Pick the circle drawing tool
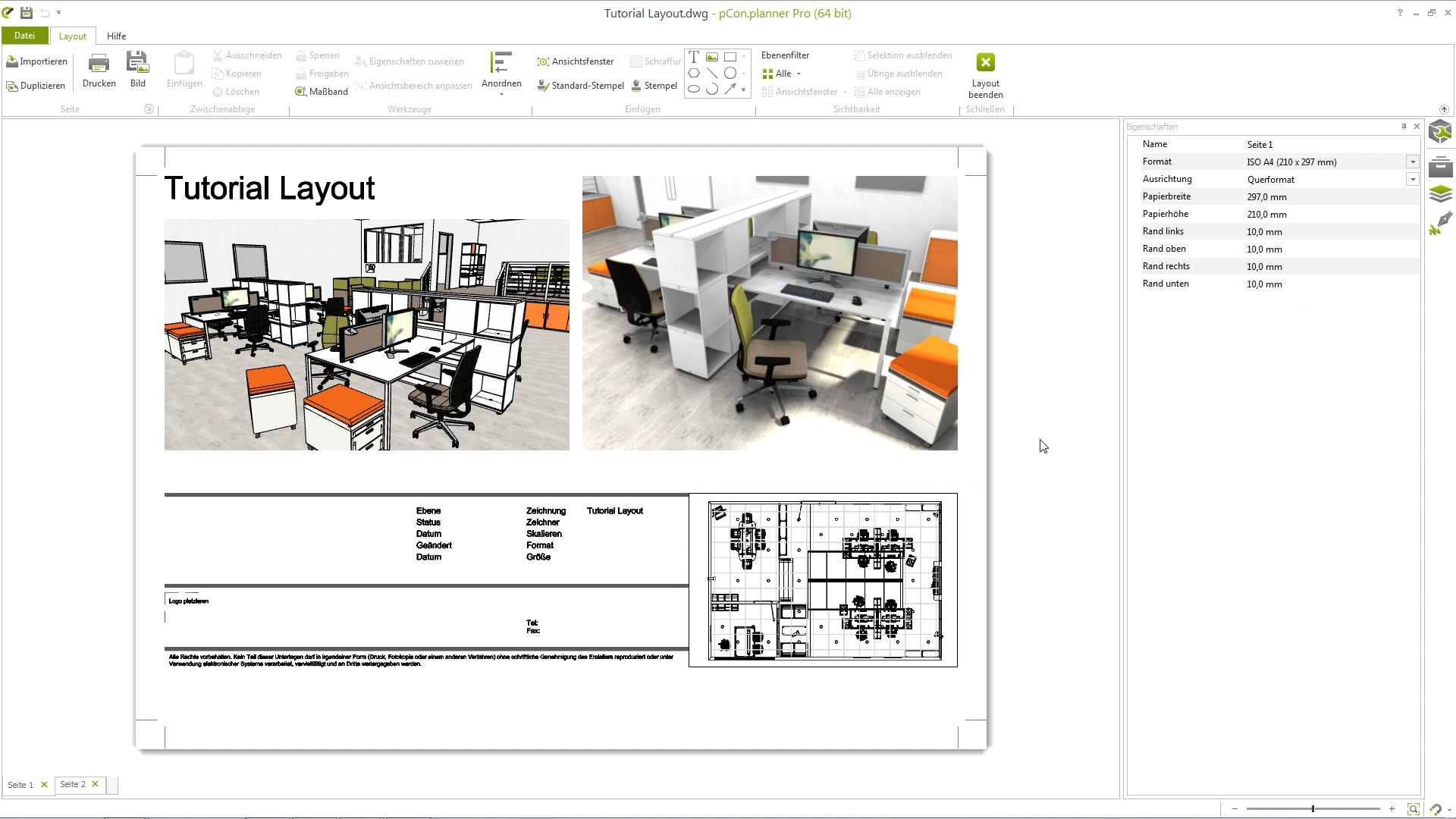Screen dimensions: 1456x819 pyautogui.click(x=730, y=73)
